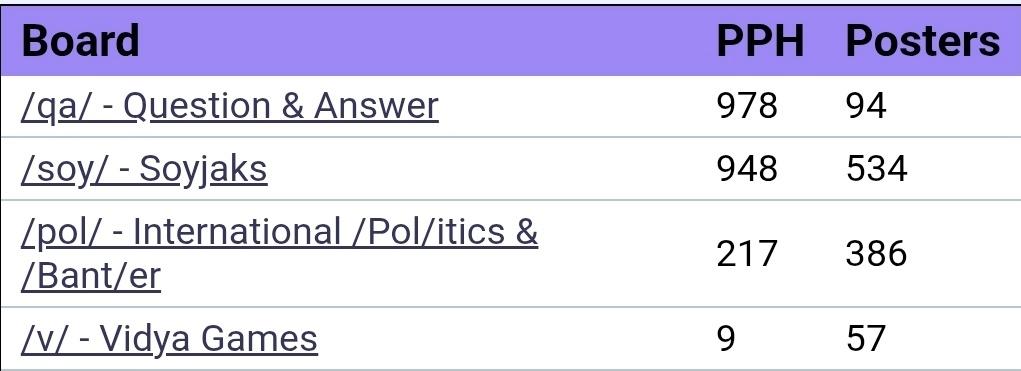Select the PPH value 978
Image resolution: width=1021 pixels, height=371 pixels.
tap(747, 106)
